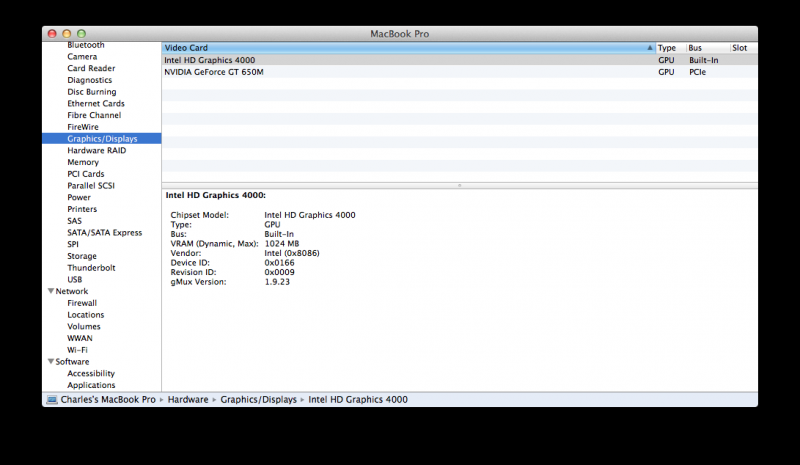Select Ethernet Cards in the sidebar
Screen dimensions: 800x465
[96, 104]
